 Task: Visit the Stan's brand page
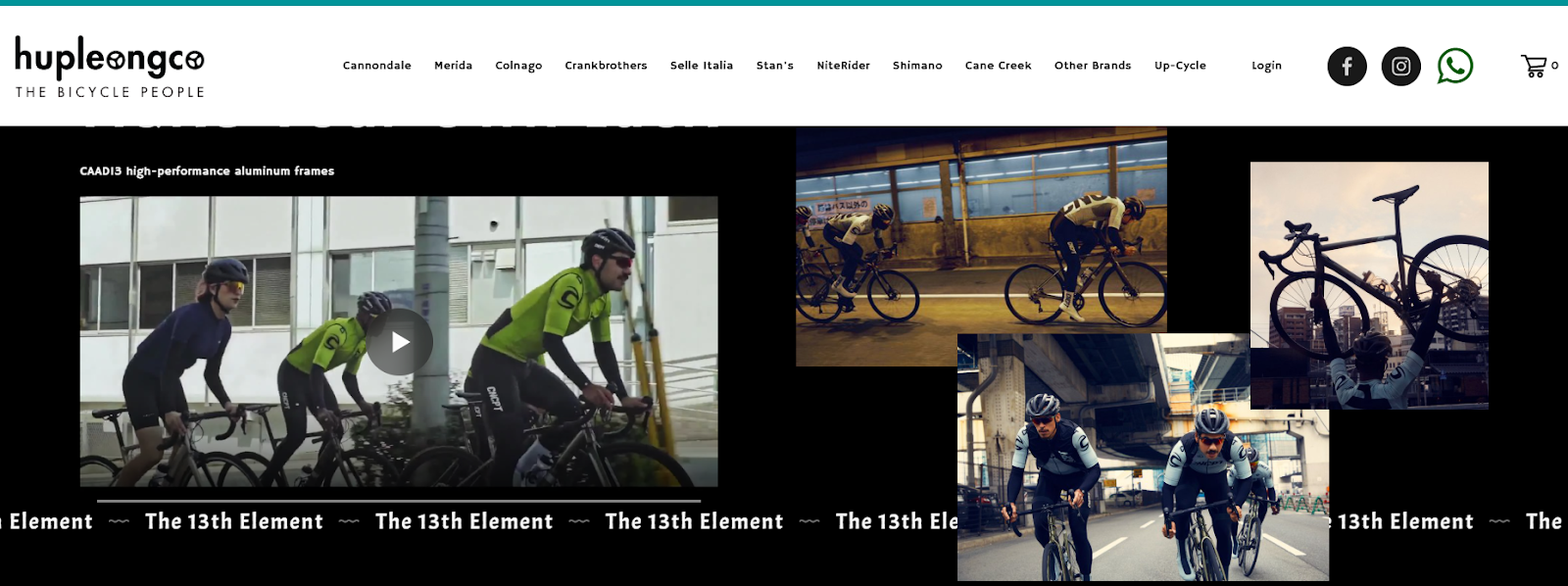pyautogui.click(x=775, y=66)
